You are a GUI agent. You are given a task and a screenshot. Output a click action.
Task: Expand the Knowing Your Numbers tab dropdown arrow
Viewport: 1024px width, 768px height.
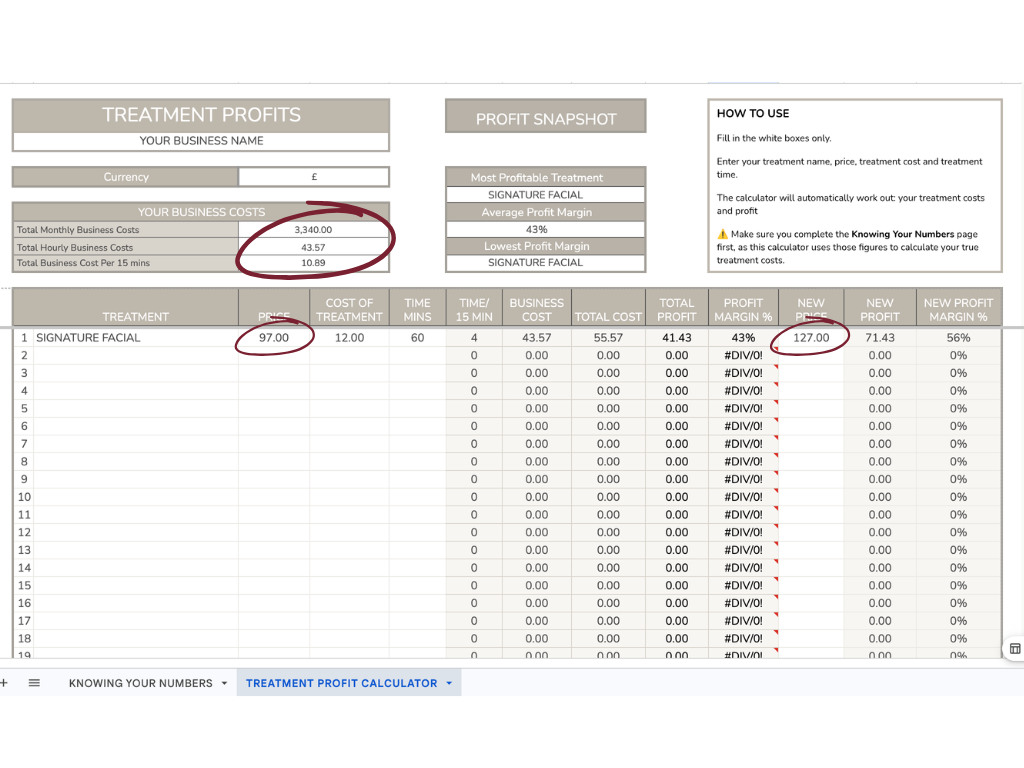pos(224,683)
